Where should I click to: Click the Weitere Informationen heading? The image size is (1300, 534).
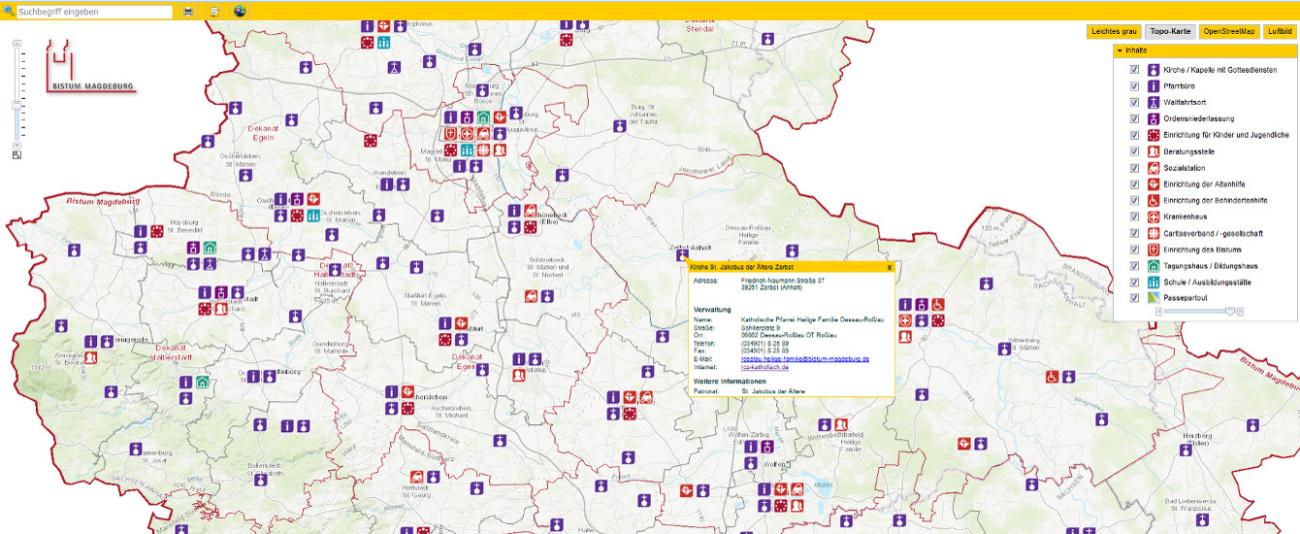coord(729,382)
